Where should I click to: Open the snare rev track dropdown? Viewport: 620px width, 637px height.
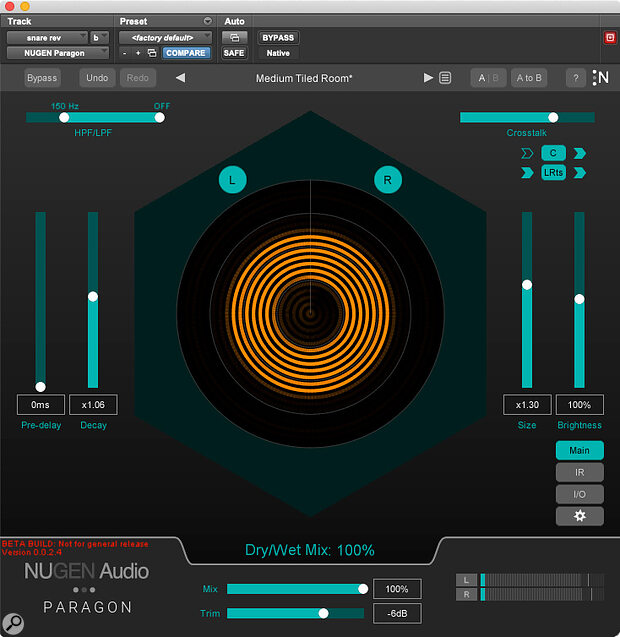click(47, 38)
